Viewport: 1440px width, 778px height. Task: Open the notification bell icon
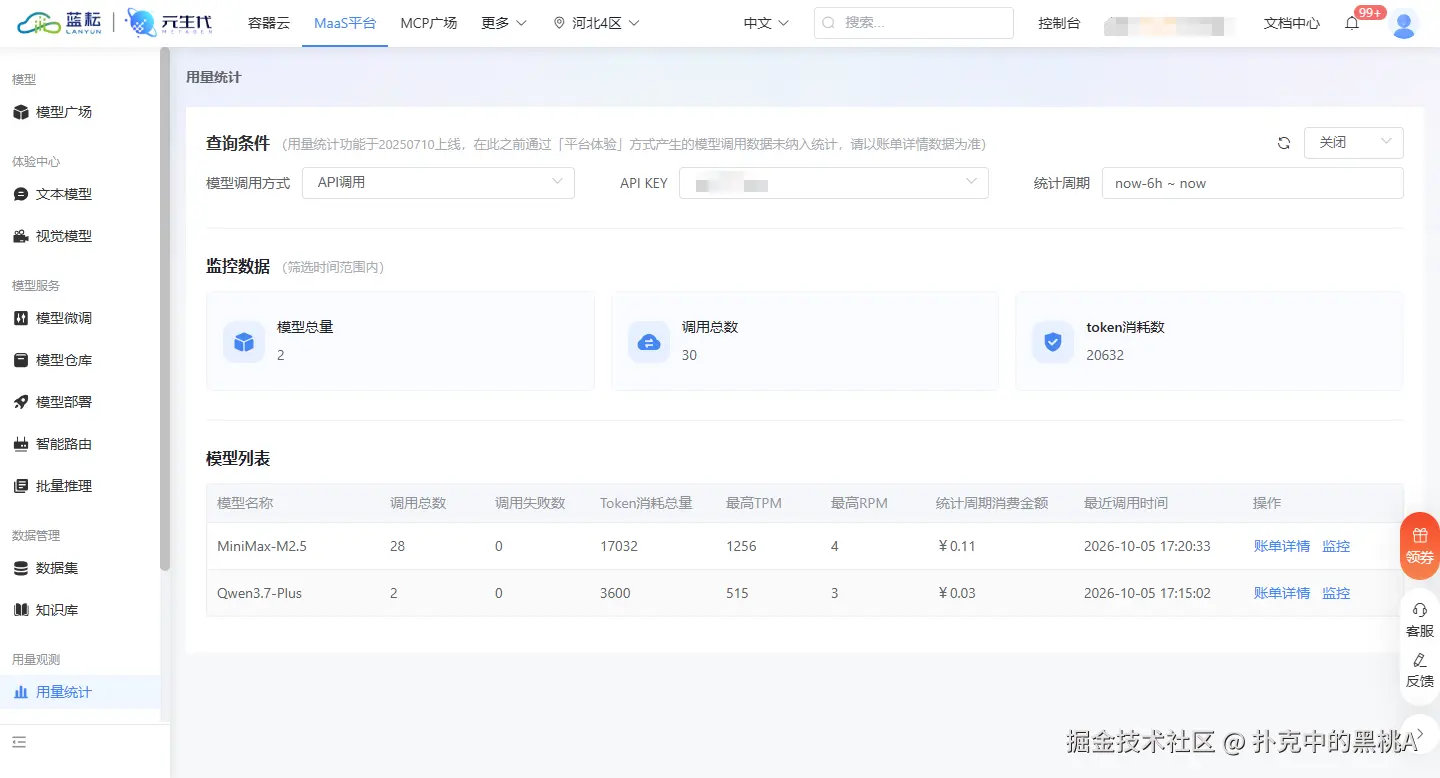[1352, 23]
